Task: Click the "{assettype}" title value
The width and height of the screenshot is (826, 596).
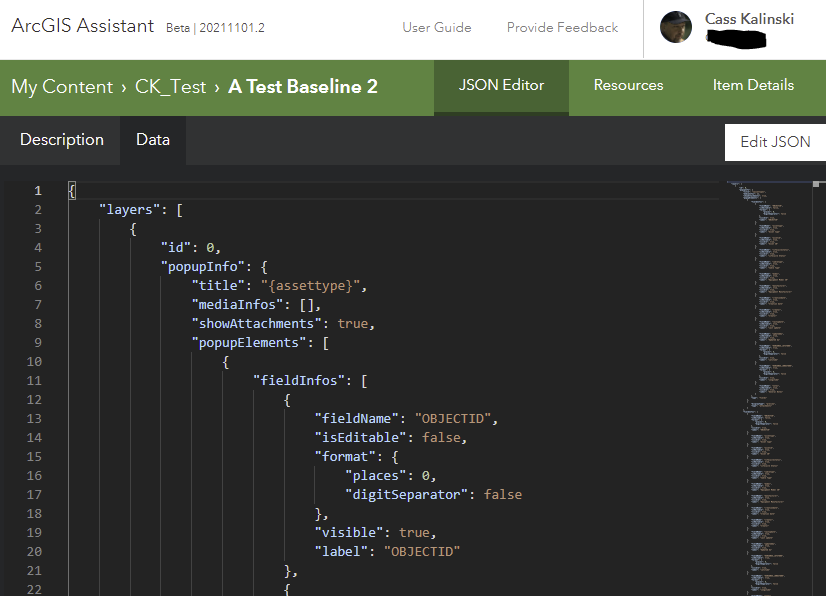Action: click(x=311, y=286)
